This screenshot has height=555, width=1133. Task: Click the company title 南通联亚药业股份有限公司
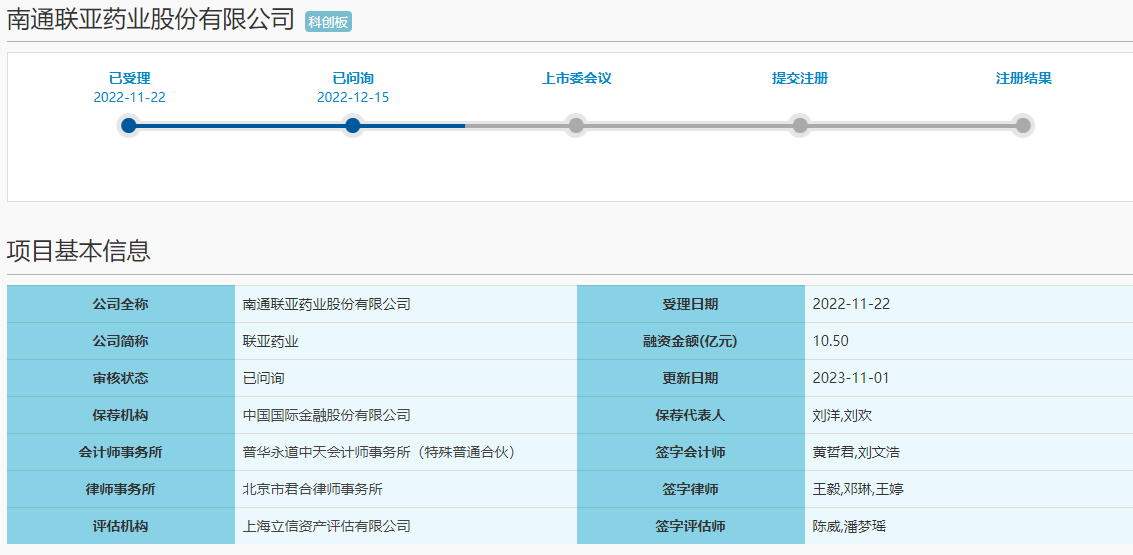tap(151, 20)
